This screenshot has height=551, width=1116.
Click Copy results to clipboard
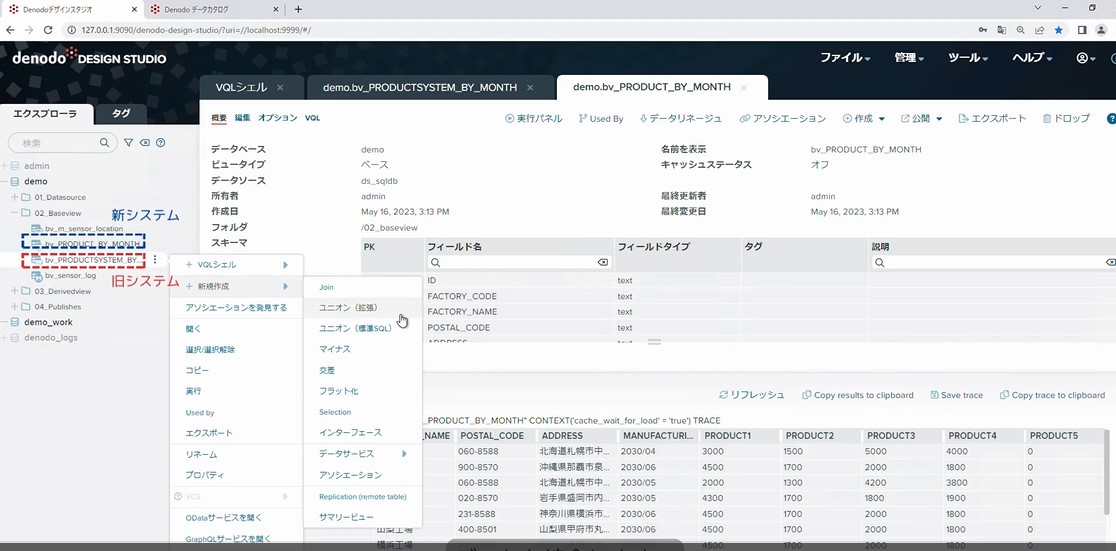pyautogui.click(x=858, y=394)
